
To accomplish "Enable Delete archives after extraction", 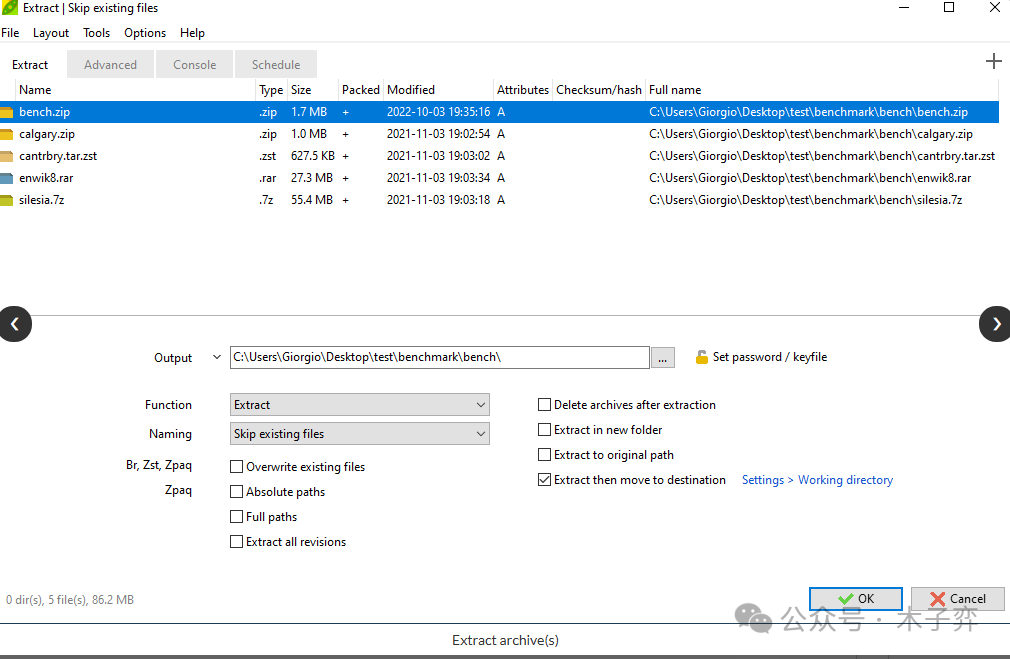I will point(545,405).
